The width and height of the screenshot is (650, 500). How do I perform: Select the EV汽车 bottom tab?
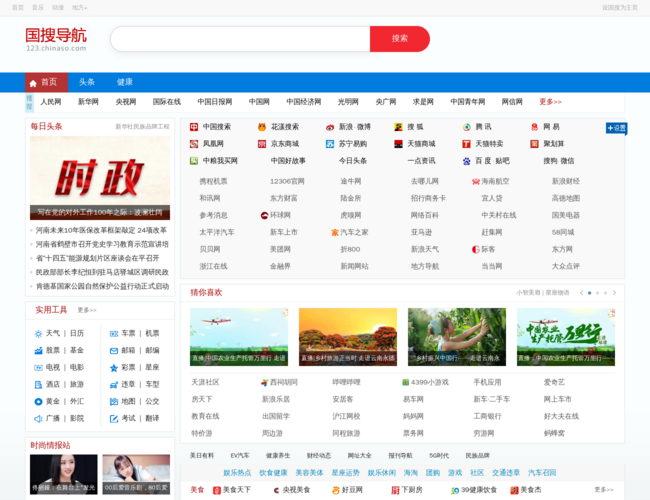pos(240,456)
